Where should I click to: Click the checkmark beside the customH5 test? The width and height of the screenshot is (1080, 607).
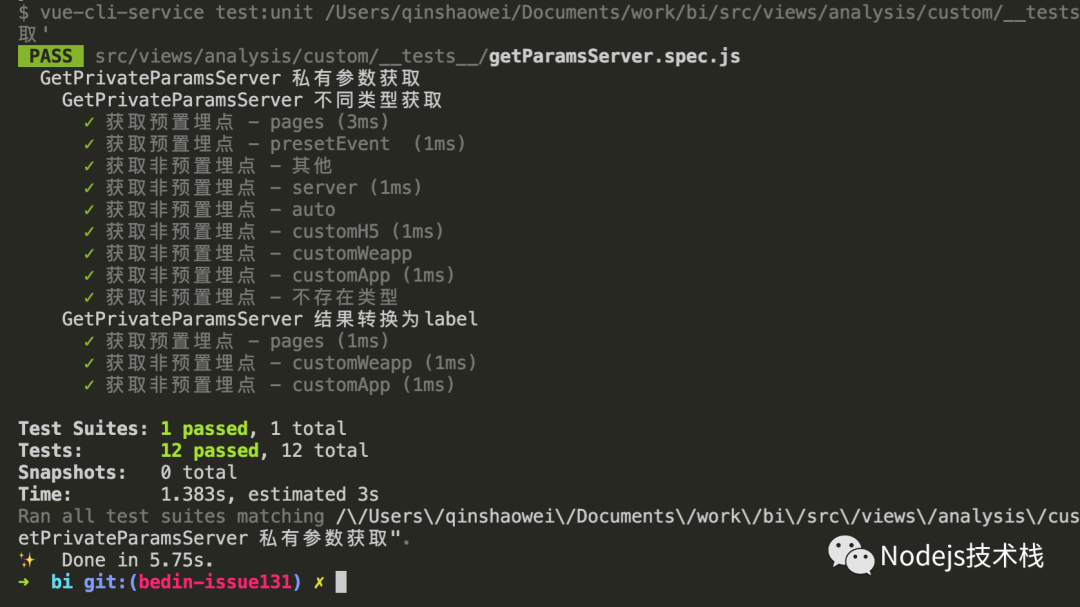(x=90, y=232)
